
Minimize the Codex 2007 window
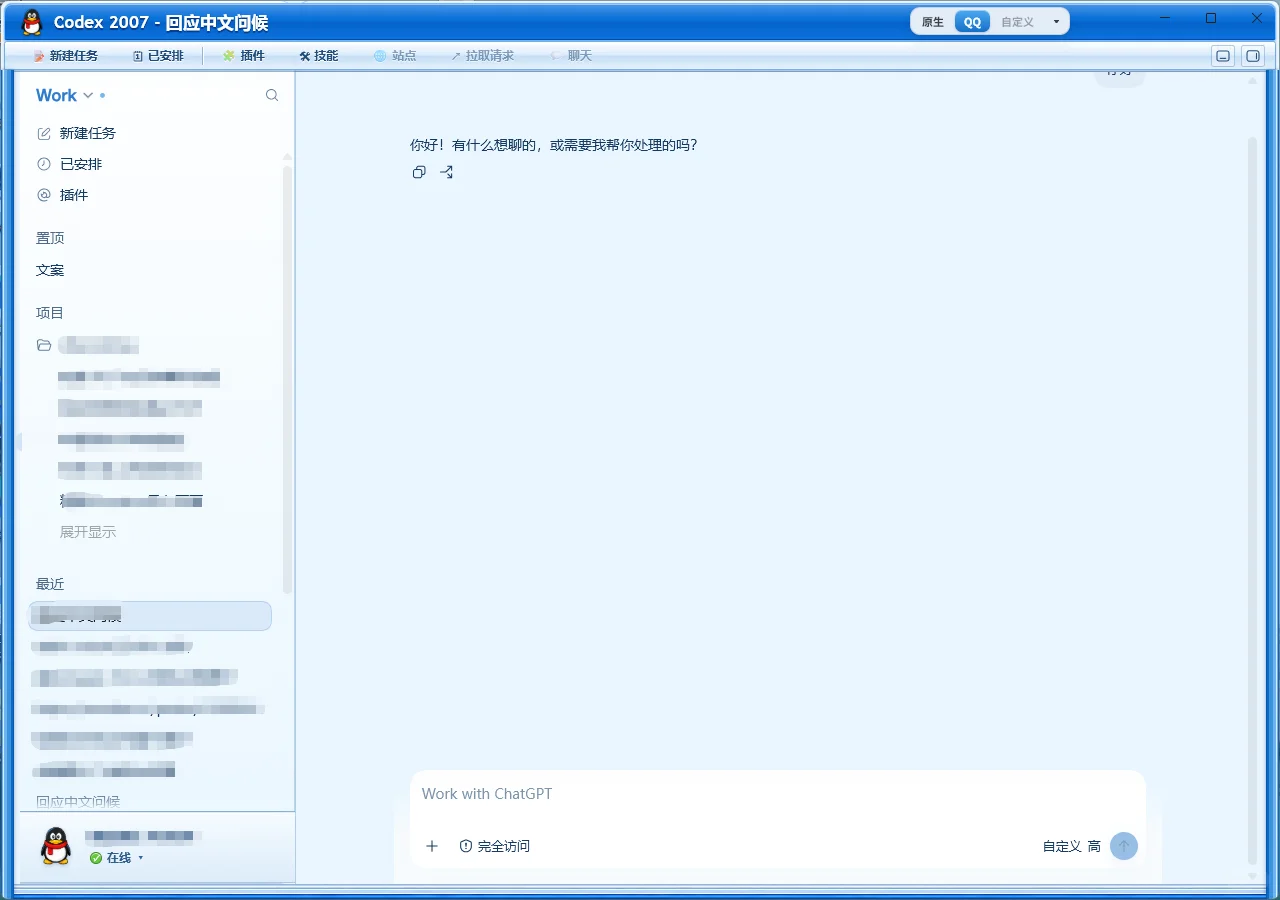pyautogui.click(x=1165, y=18)
